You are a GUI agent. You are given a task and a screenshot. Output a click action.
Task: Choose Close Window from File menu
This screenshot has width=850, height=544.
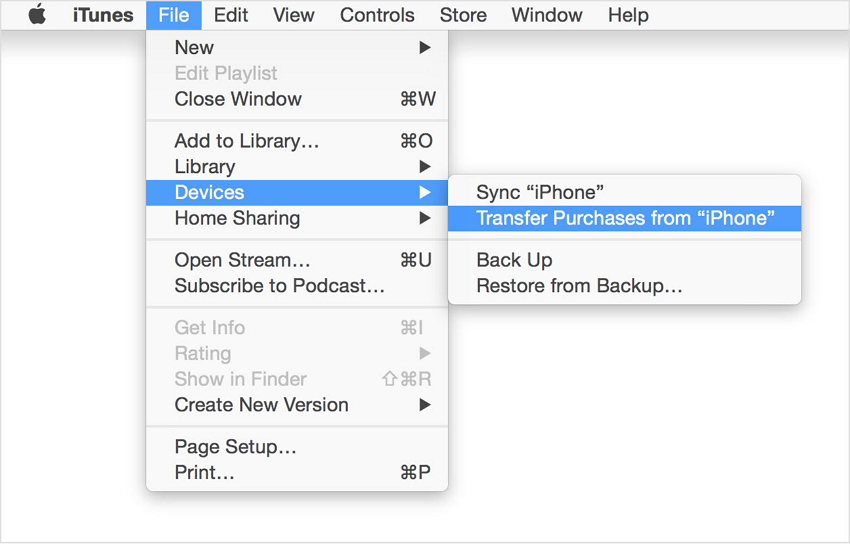[x=238, y=99]
